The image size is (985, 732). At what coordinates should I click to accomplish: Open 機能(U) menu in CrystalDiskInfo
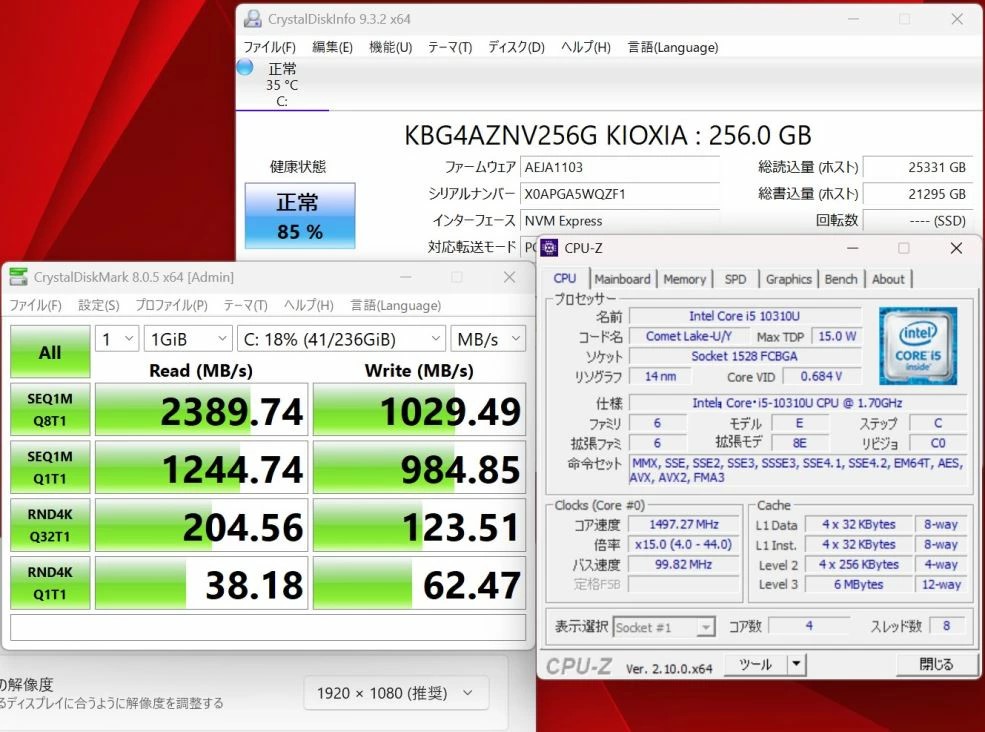(x=390, y=47)
